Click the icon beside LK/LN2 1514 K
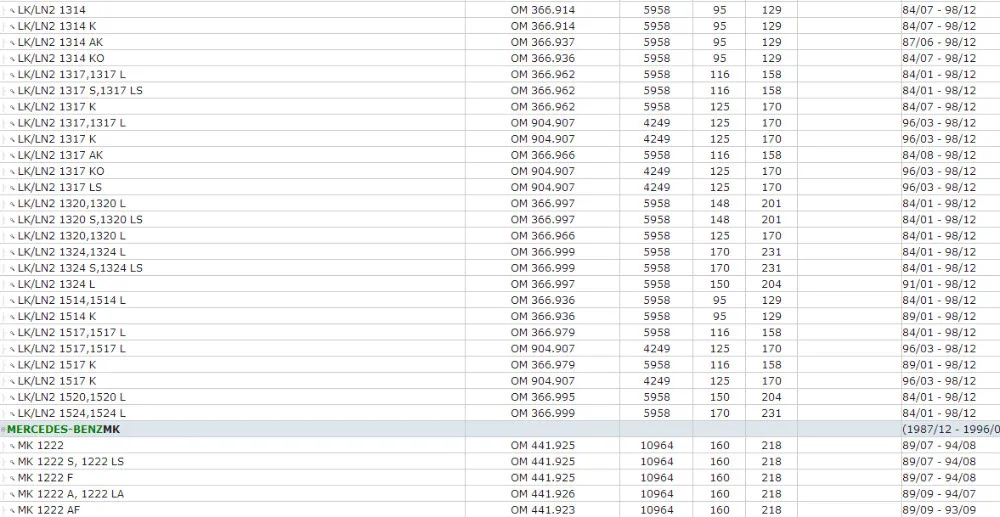Viewport: 1000px width, 517px height. pos(12,317)
